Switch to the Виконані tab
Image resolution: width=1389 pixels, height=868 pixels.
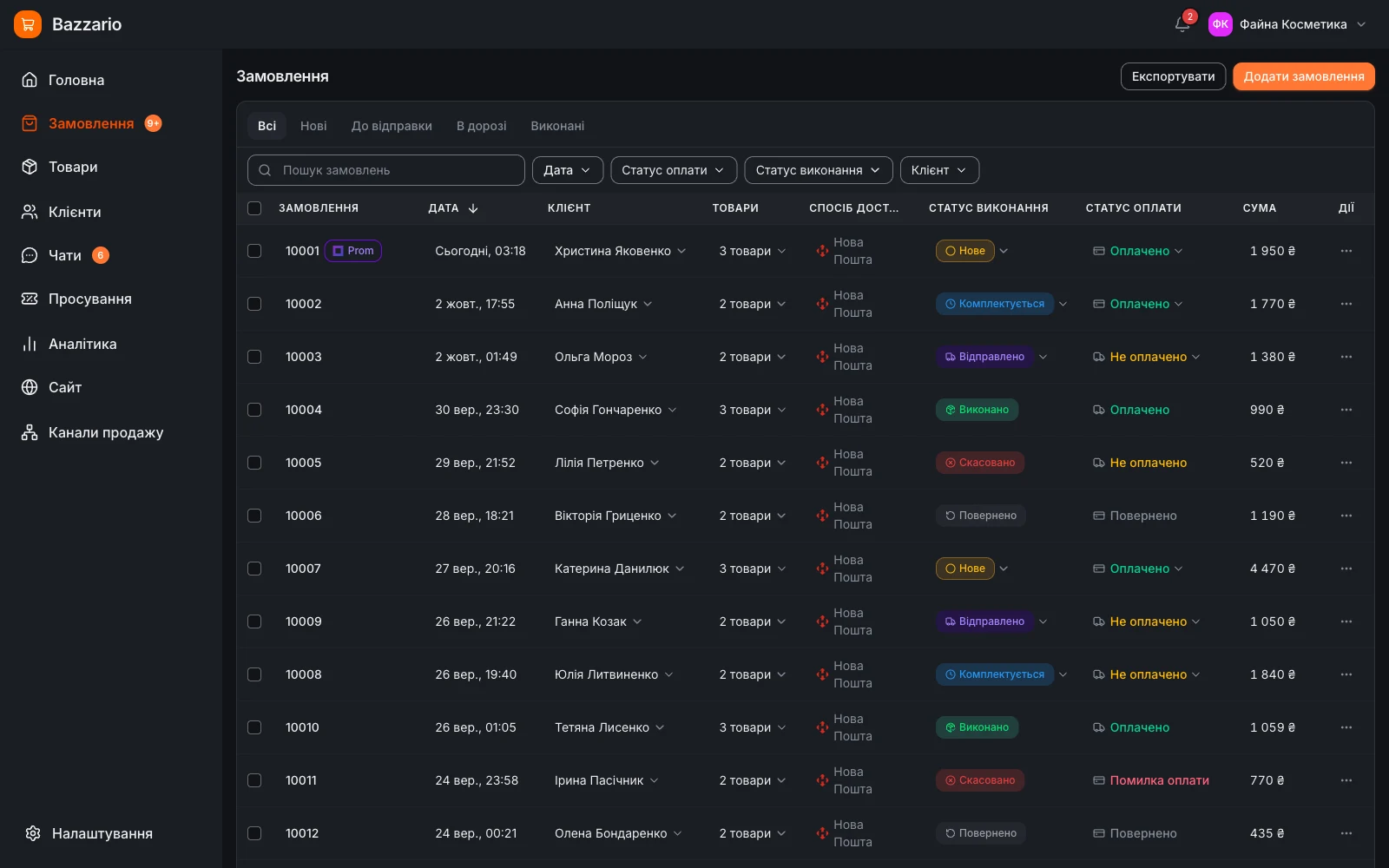557,126
